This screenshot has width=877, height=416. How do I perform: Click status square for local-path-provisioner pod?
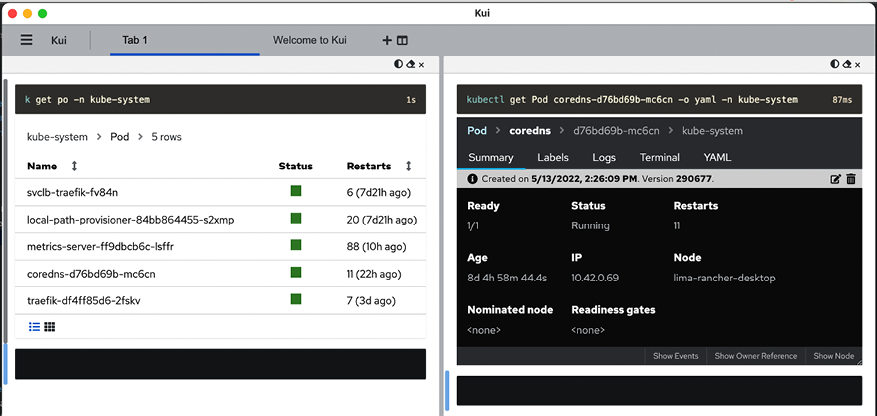coord(296,218)
